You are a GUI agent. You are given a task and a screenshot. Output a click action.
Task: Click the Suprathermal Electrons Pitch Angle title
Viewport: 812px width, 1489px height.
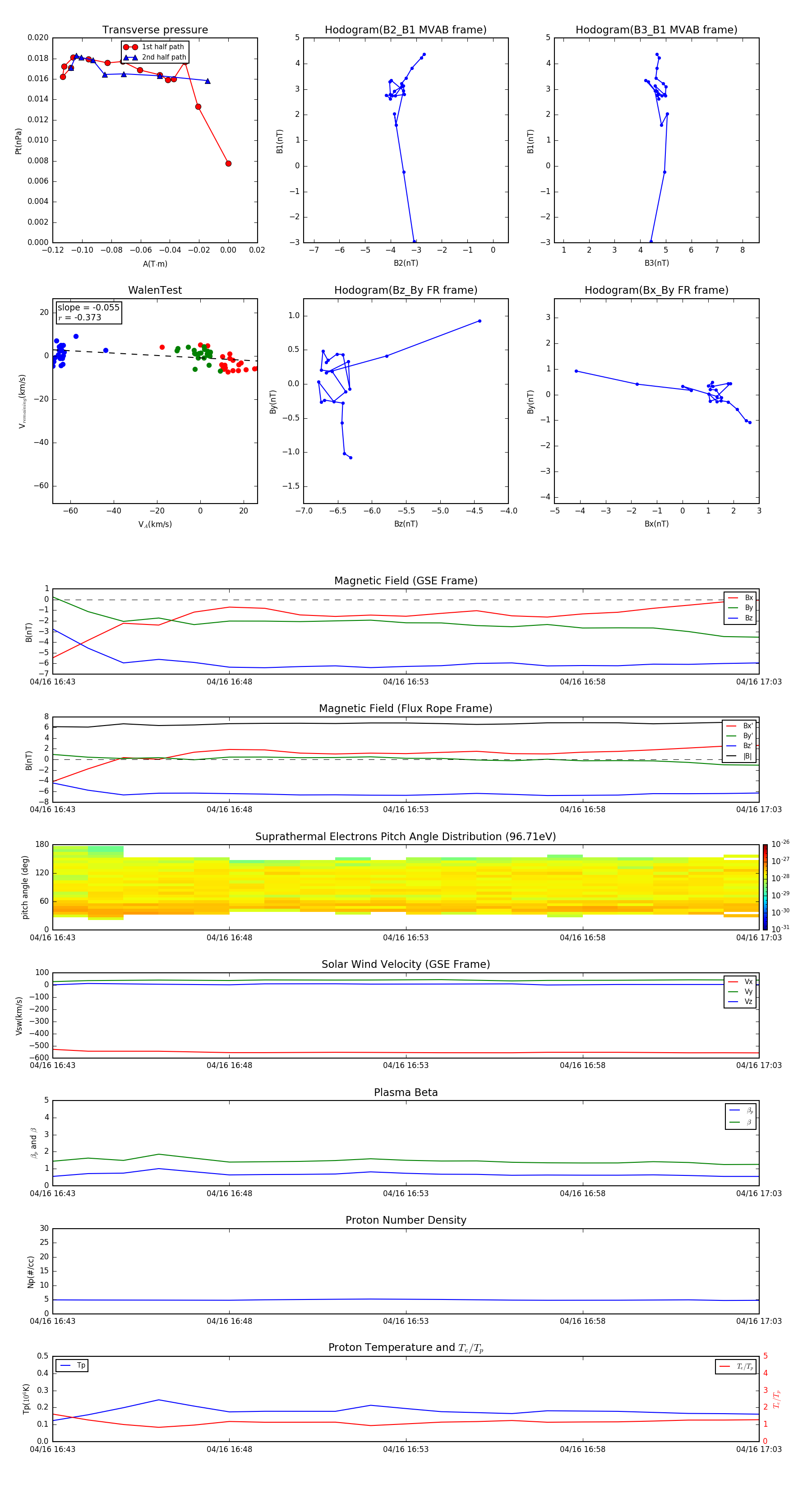[406, 837]
